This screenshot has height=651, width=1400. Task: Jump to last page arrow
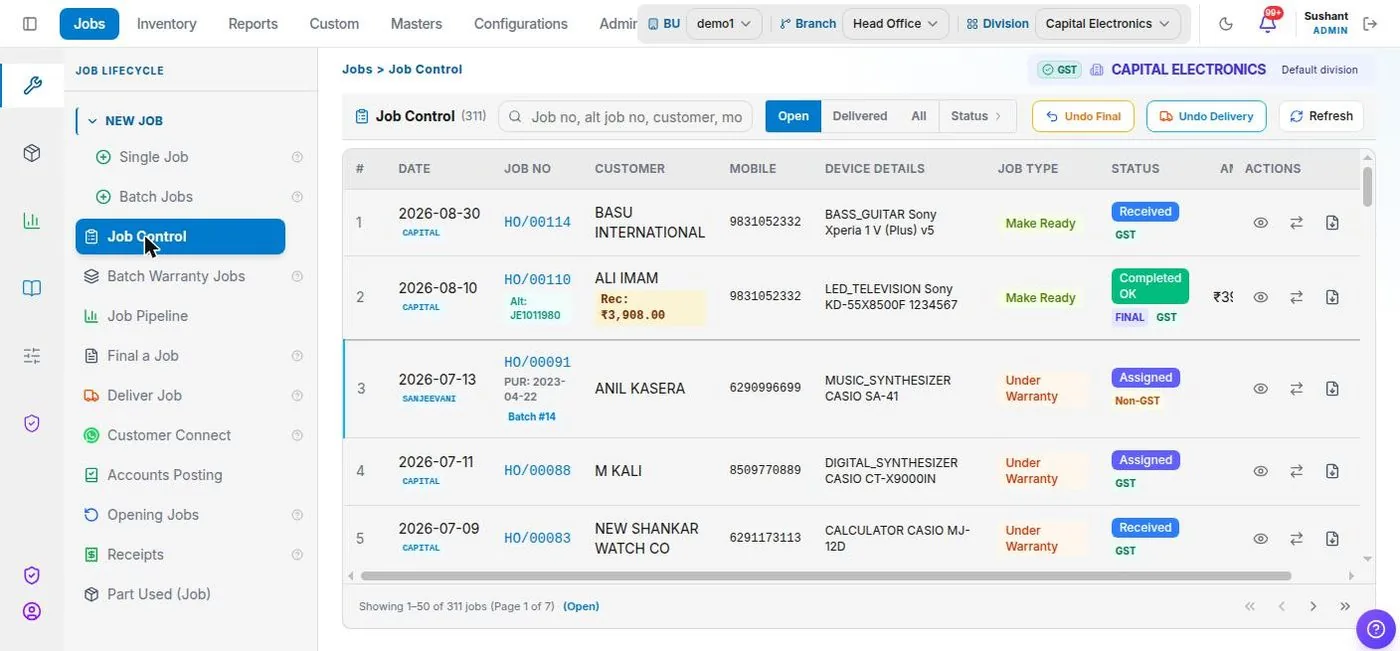[1345, 606]
